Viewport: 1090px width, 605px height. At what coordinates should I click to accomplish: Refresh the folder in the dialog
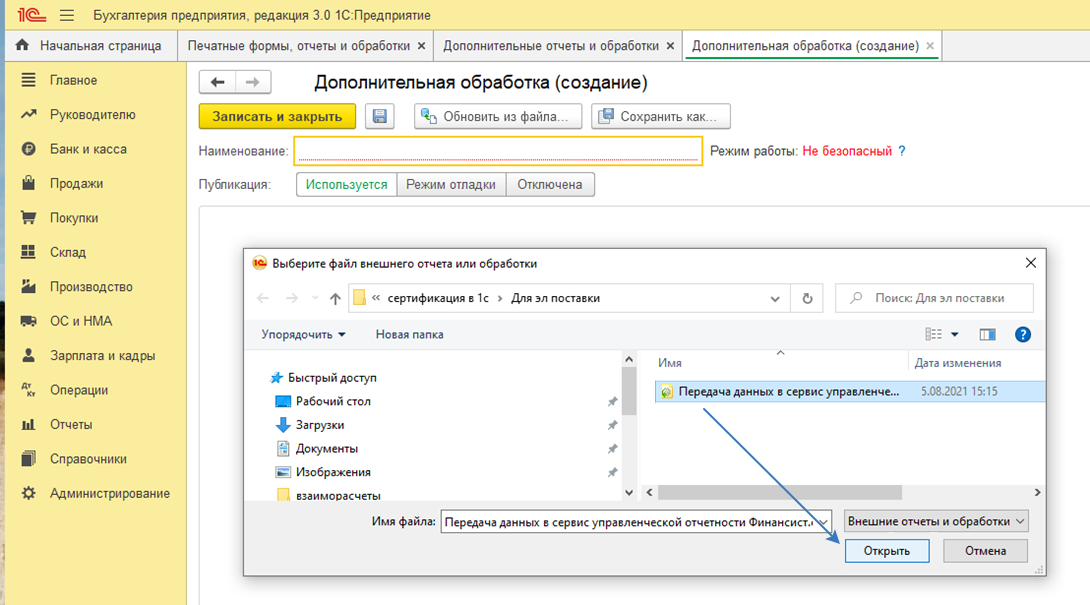[807, 298]
